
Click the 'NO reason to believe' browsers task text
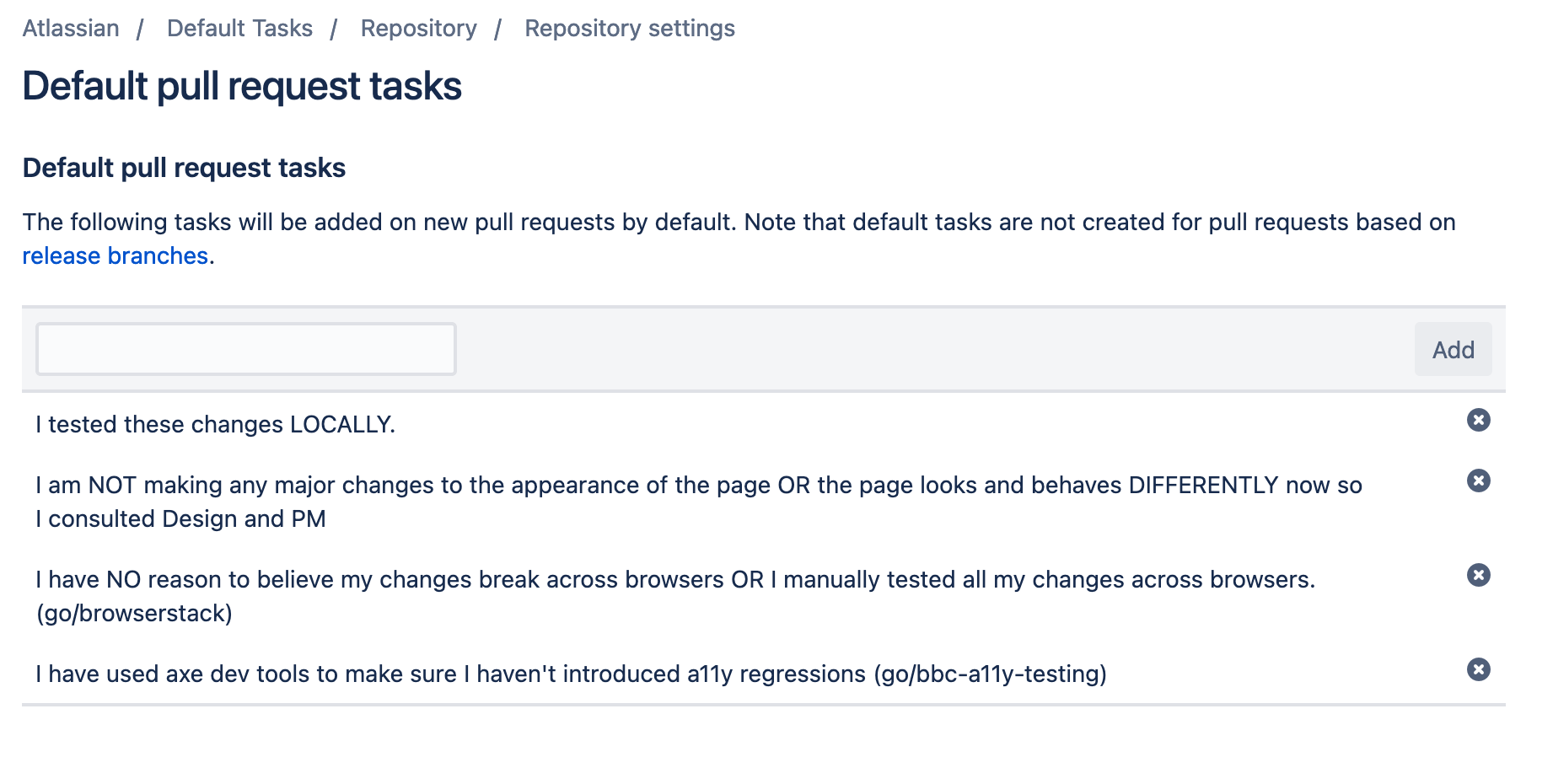[x=674, y=580]
